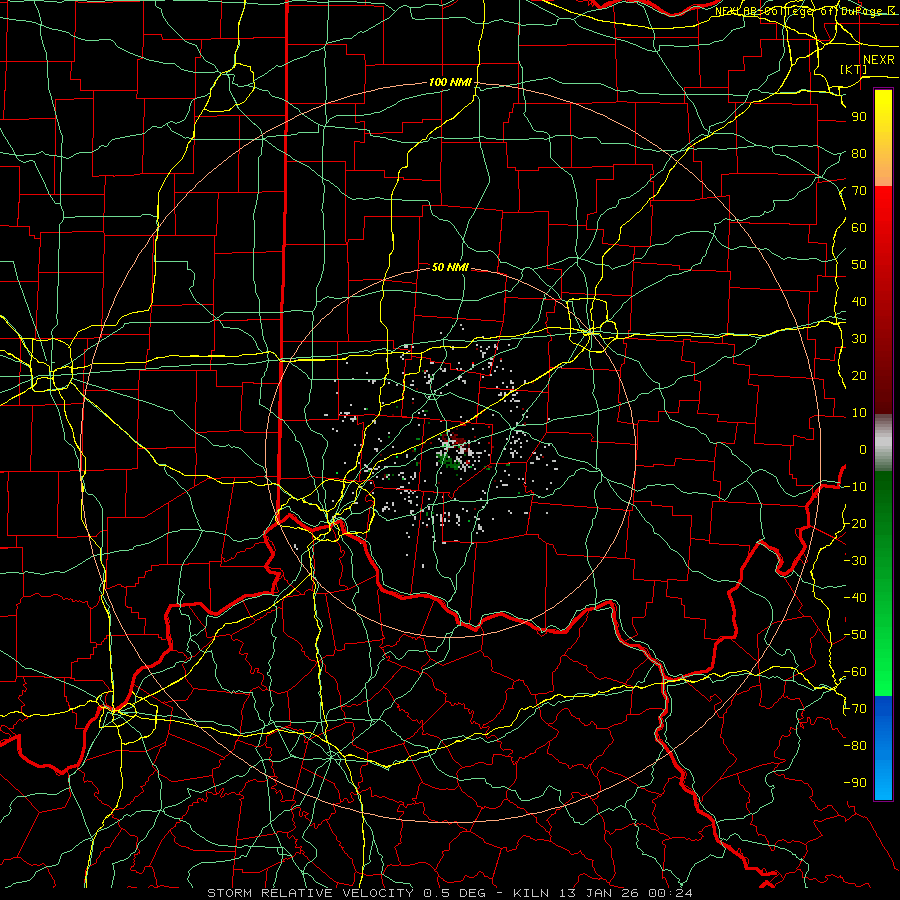Click the -40 value on the velocity scale
900x900 pixels.
[855, 598]
